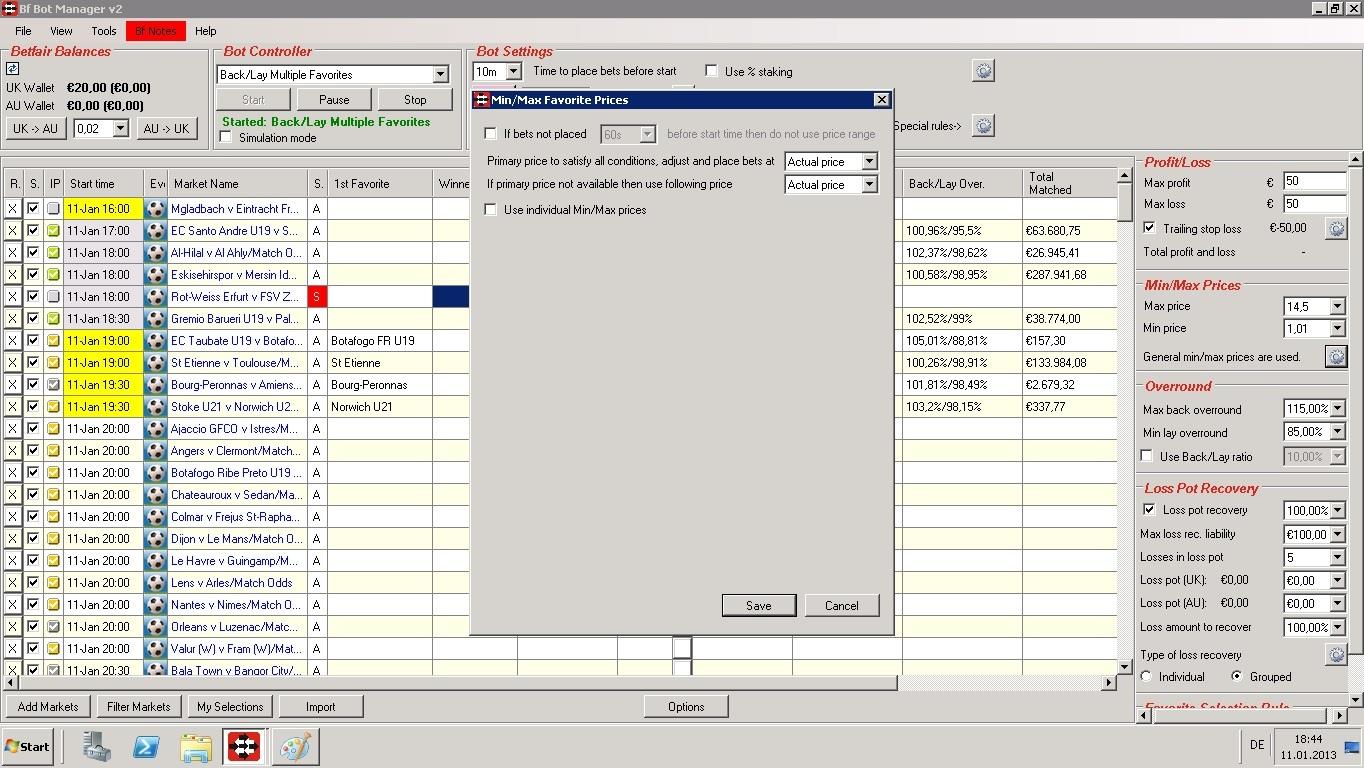Click Max loss input field
1364x768 pixels.
pyautogui.click(x=1315, y=204)
